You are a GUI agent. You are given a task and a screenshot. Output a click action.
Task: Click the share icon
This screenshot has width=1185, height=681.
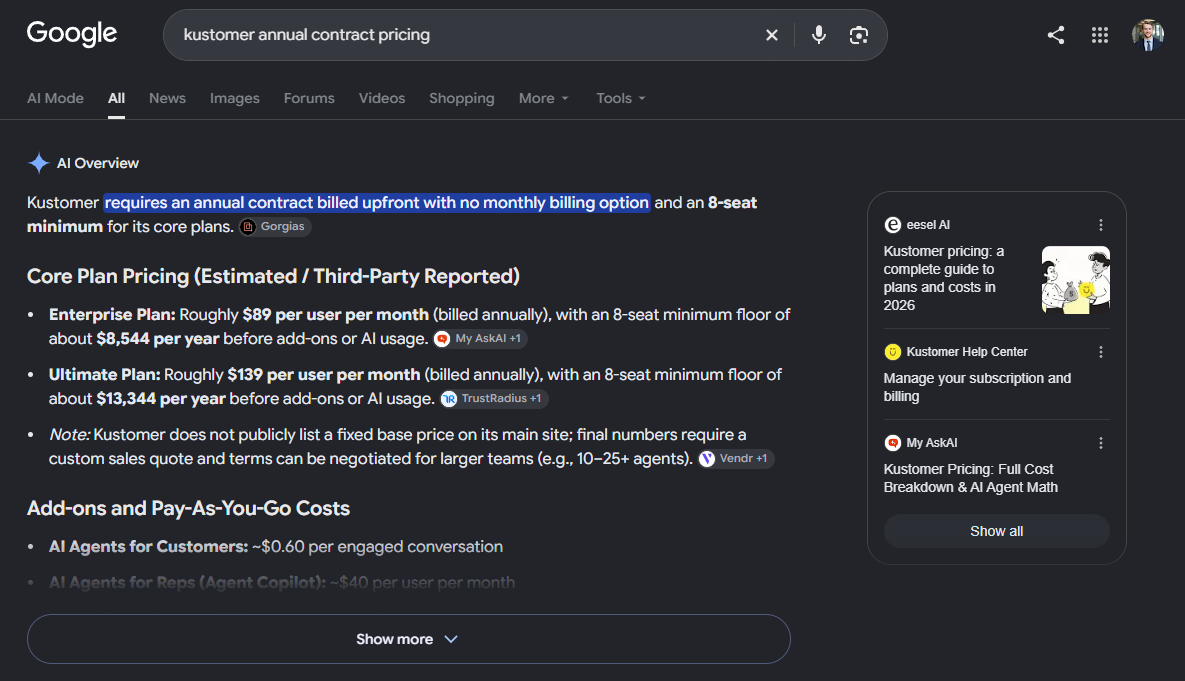pos(1056,35)
